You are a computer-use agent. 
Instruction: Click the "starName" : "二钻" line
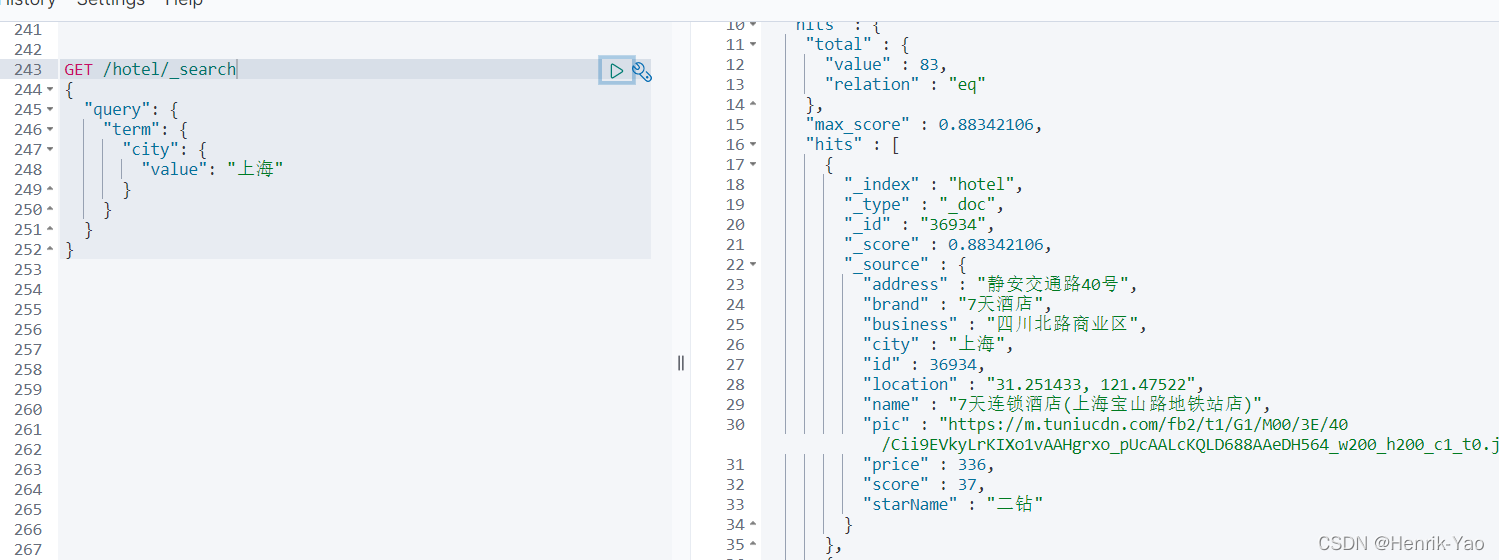coord(953,504)
